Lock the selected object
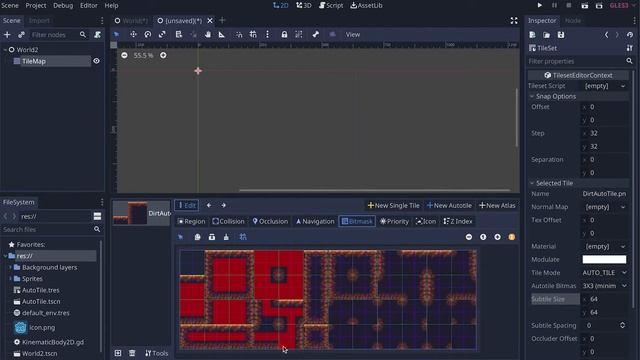 (284, 34)
